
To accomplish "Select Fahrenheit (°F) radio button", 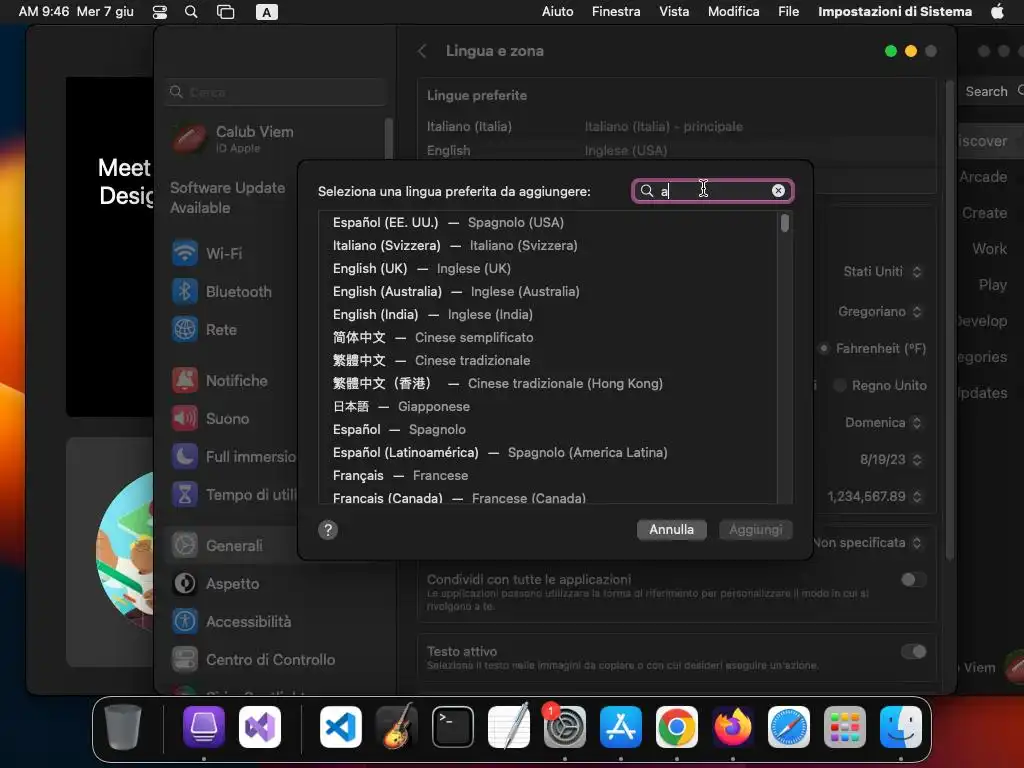I will (824, 348).
